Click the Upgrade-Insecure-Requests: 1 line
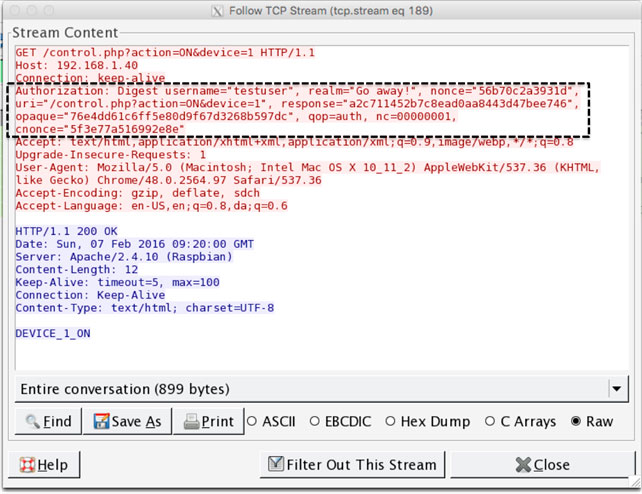This screenshot has height=494, width=642. [x=111, y=155]
